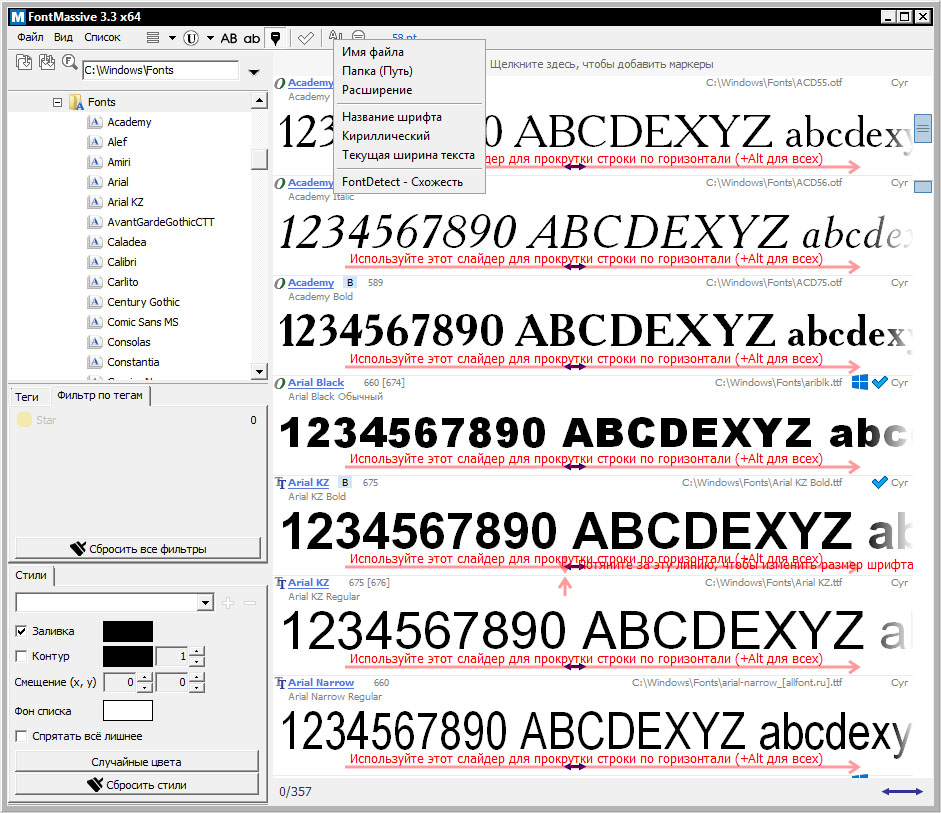Viewport: 941px width, 813px height.
Task: Check Спрятать всё лишнее option
Action: pyautogui.click(x=21, y=736)
